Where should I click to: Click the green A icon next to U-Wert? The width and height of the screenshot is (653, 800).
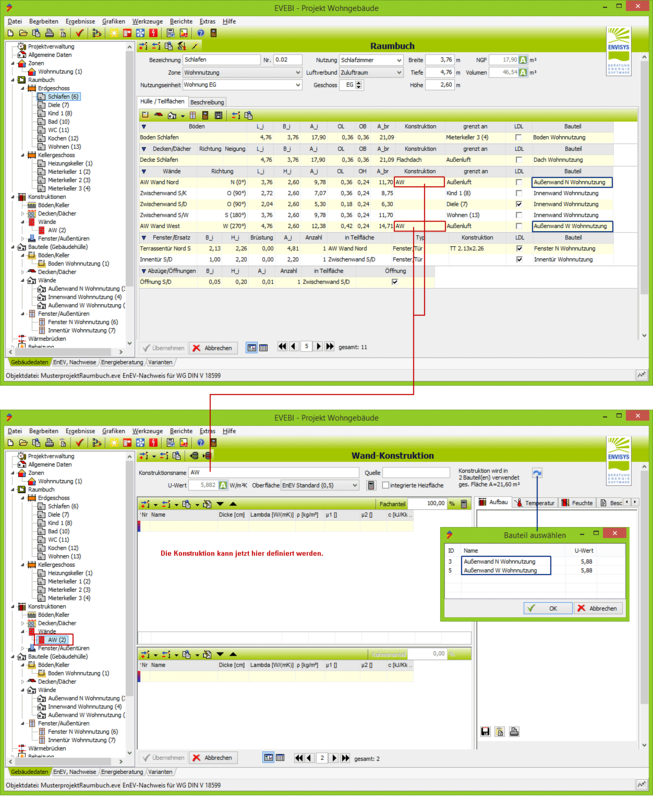coord(223,485)
